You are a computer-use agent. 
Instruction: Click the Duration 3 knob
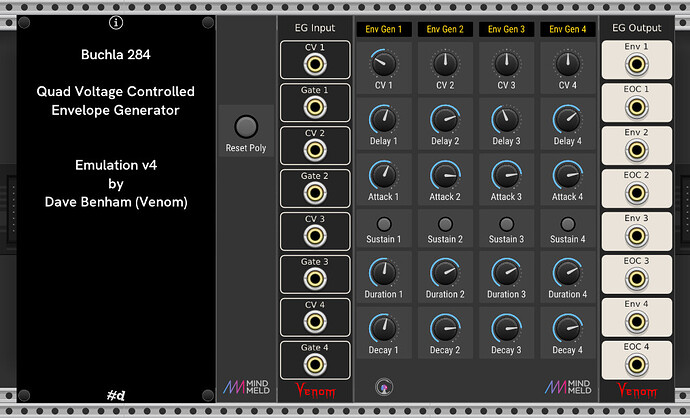click(506, 273)
